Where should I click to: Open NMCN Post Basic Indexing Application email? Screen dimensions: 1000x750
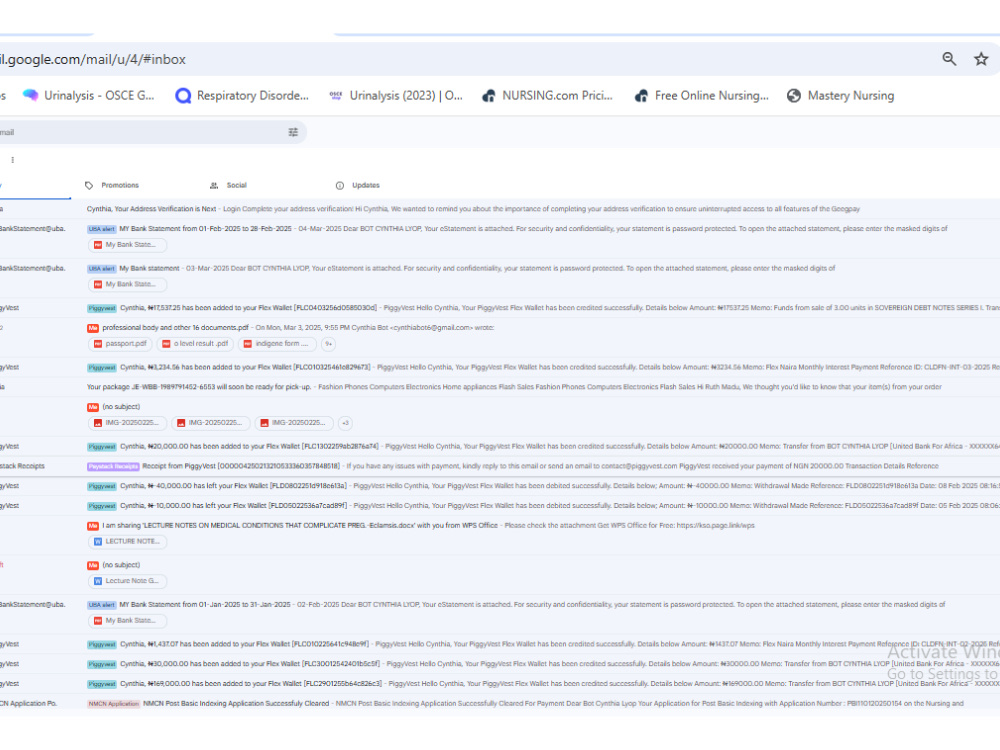(500, 703)
